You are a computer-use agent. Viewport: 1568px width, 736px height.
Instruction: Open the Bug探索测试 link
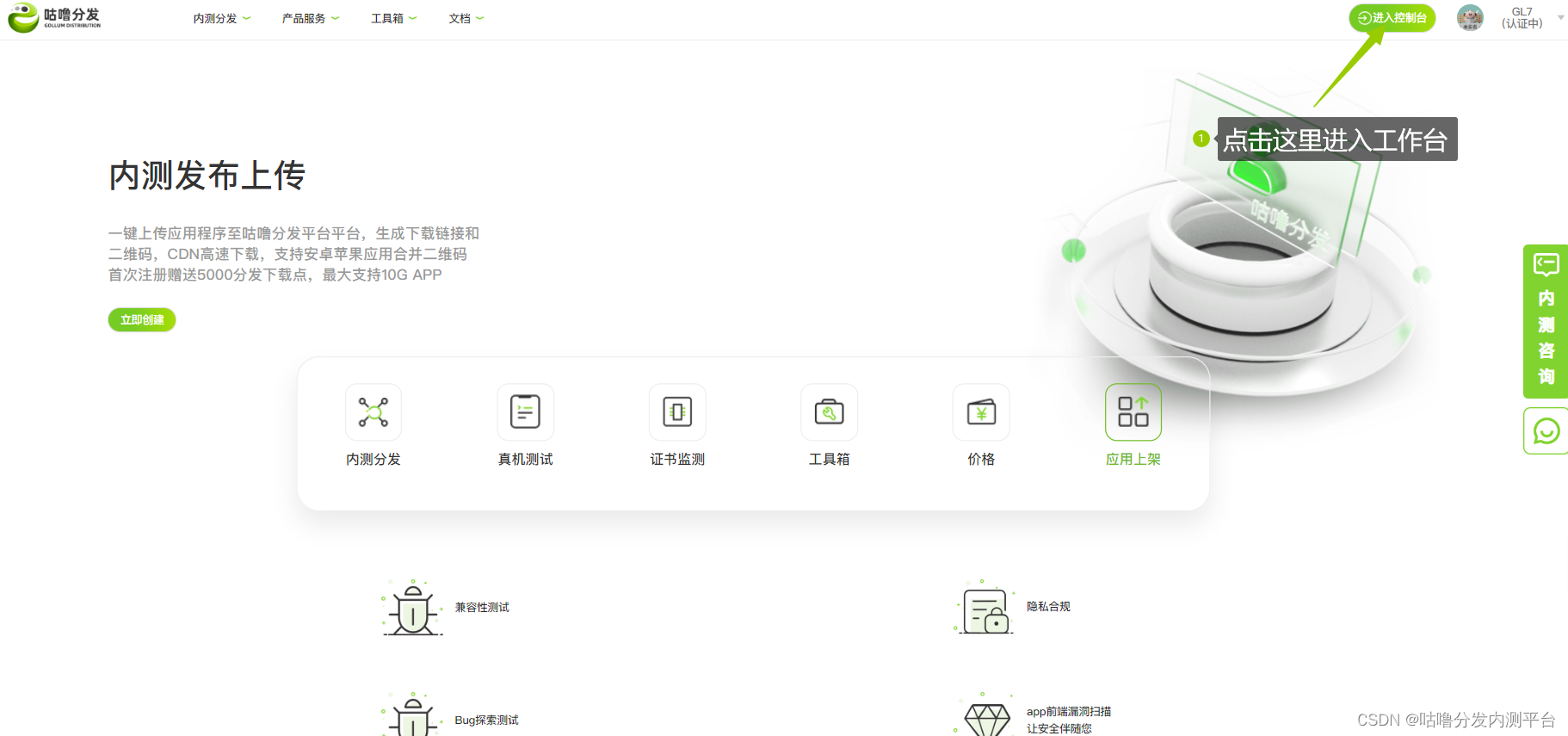point(486,721)
